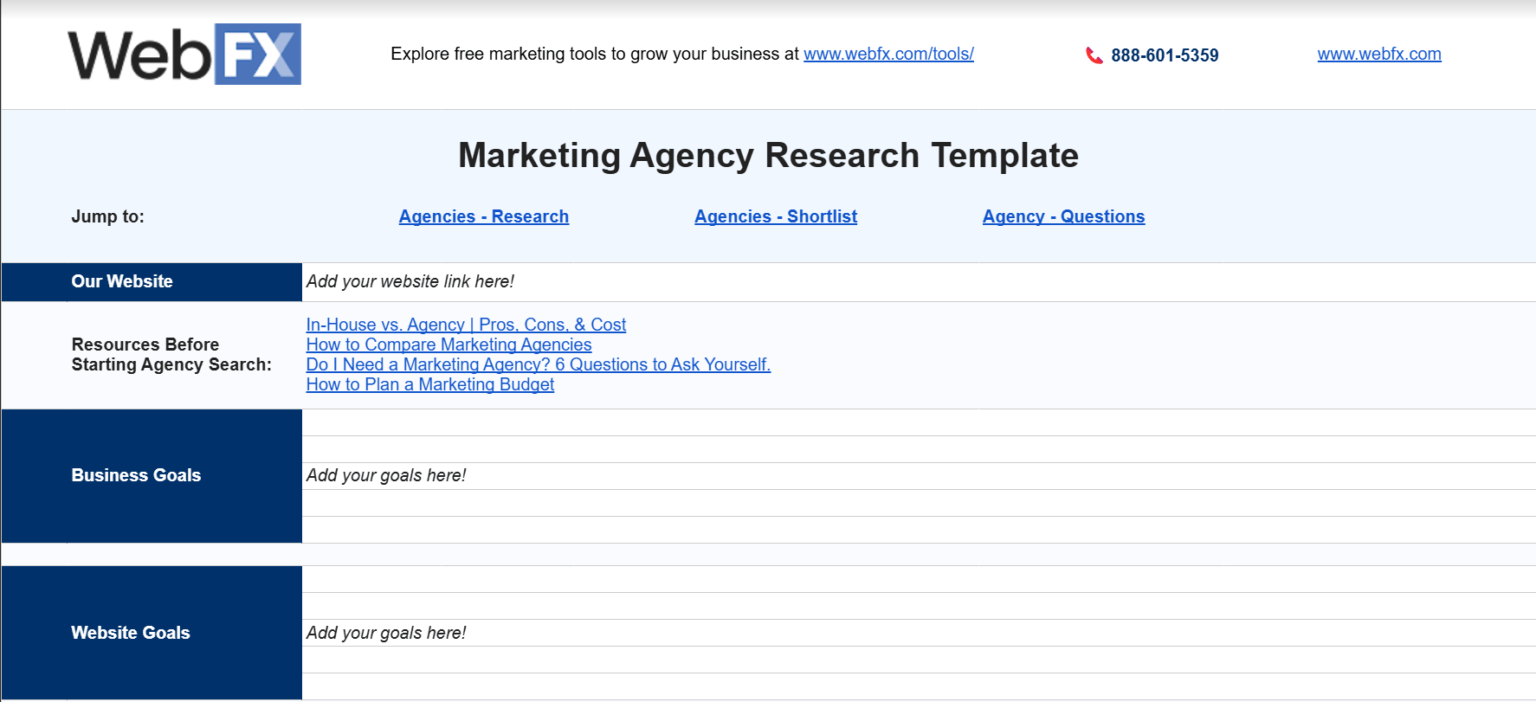Select the Our Website header cell
1536x702 pixels.
152,282
